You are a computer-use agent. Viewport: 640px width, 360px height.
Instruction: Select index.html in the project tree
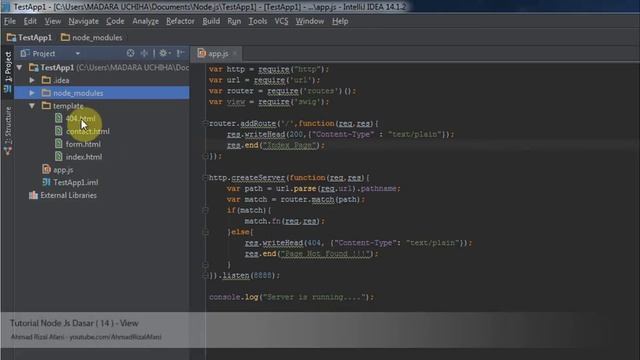pyautogui.click(x=84, y=157)
